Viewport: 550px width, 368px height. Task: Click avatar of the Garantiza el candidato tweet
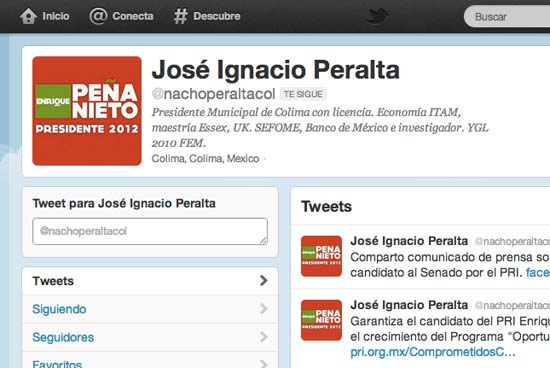pyautogui.click(x=321, y=320)
